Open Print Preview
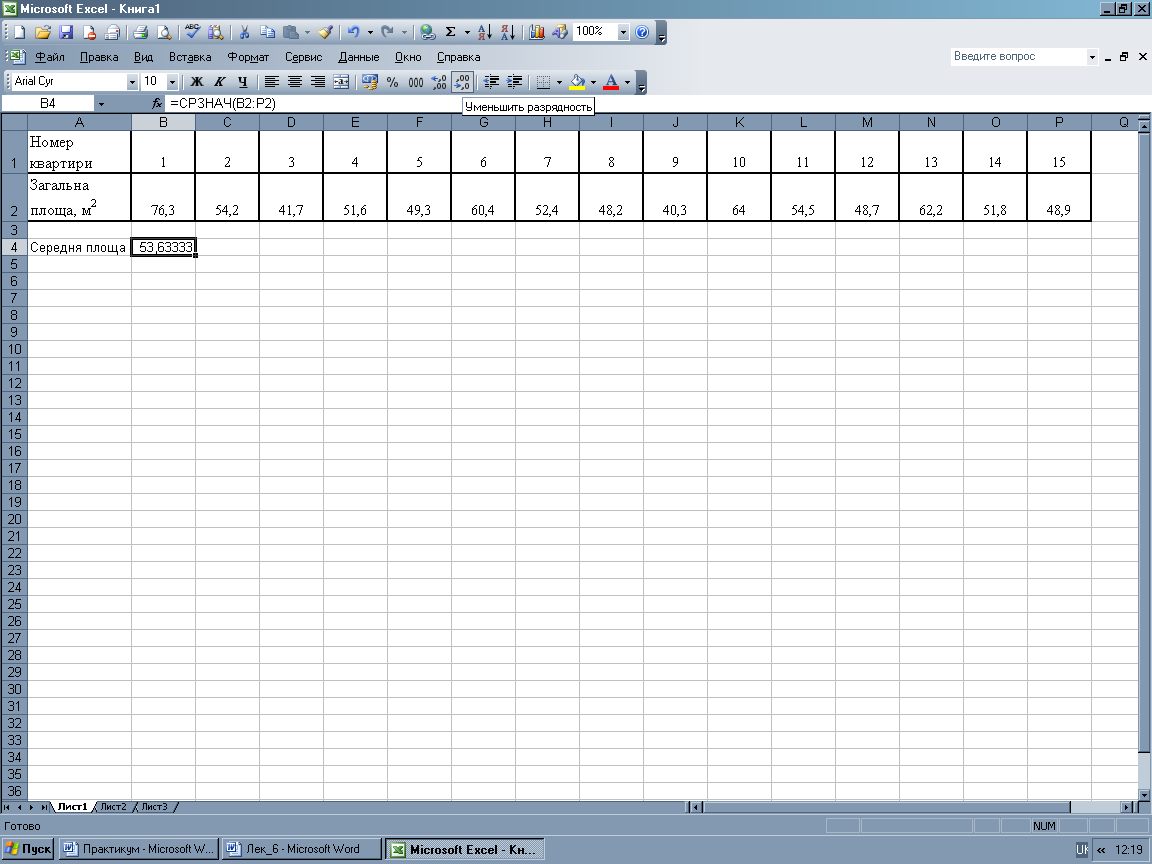Viewport: 1152px width, 864px height. point(164,32)
